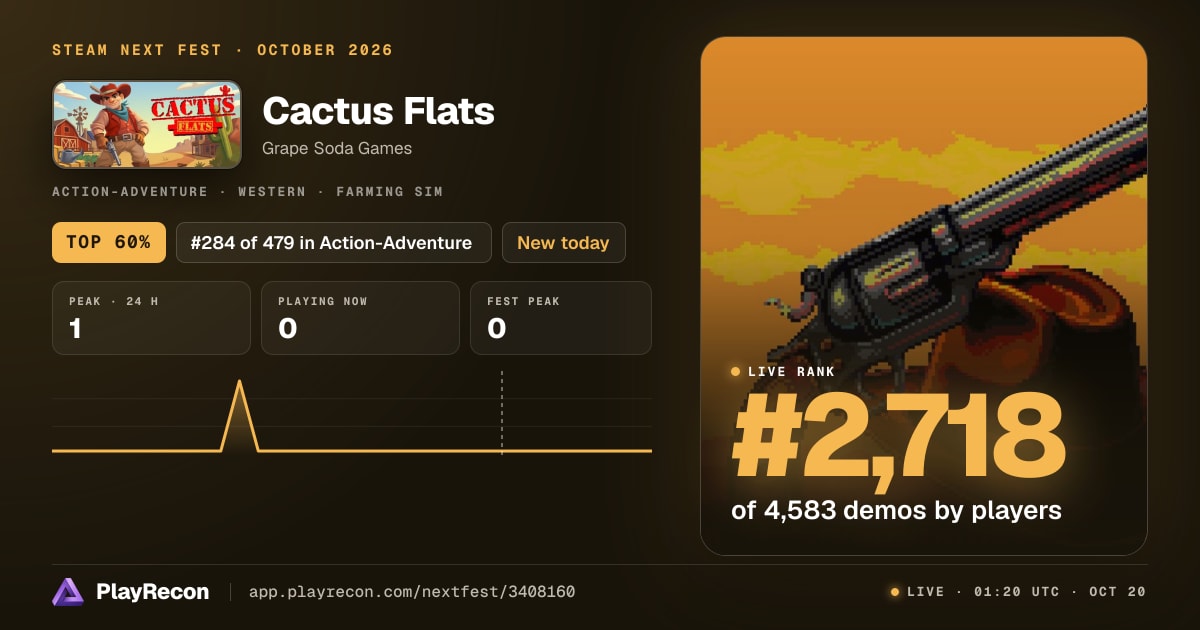Select the FARMING SIM genre tag

pos(389,191)
